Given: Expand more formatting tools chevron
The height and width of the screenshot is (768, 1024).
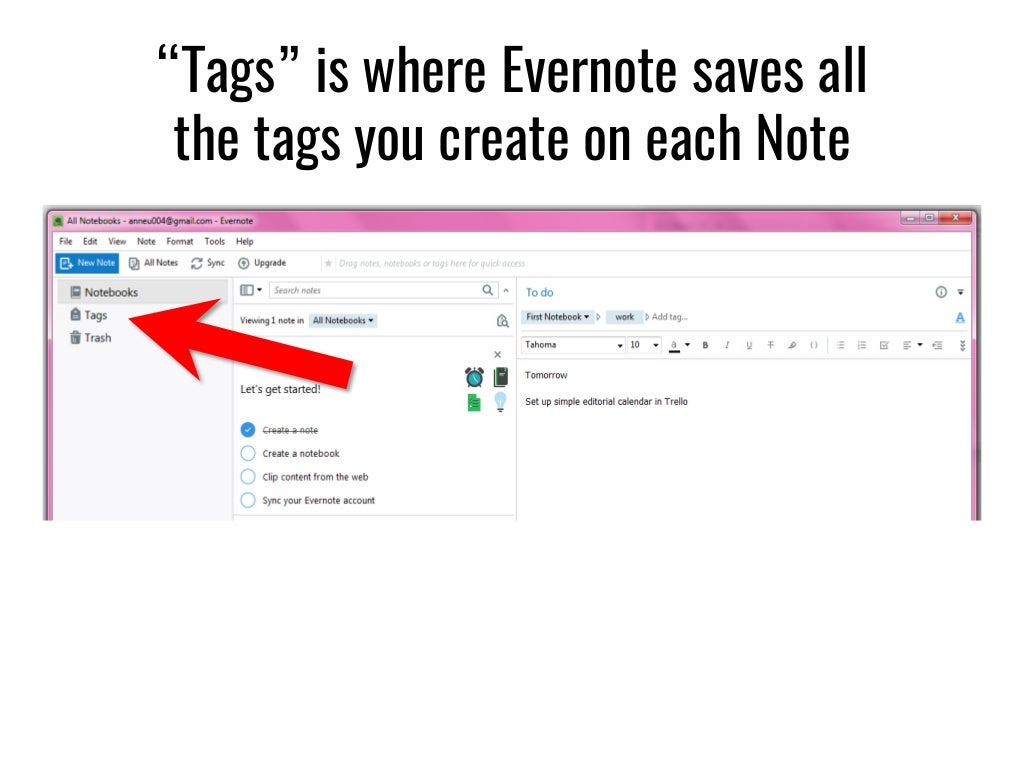Looking at the screenshot, I should [x=962, y=345].
